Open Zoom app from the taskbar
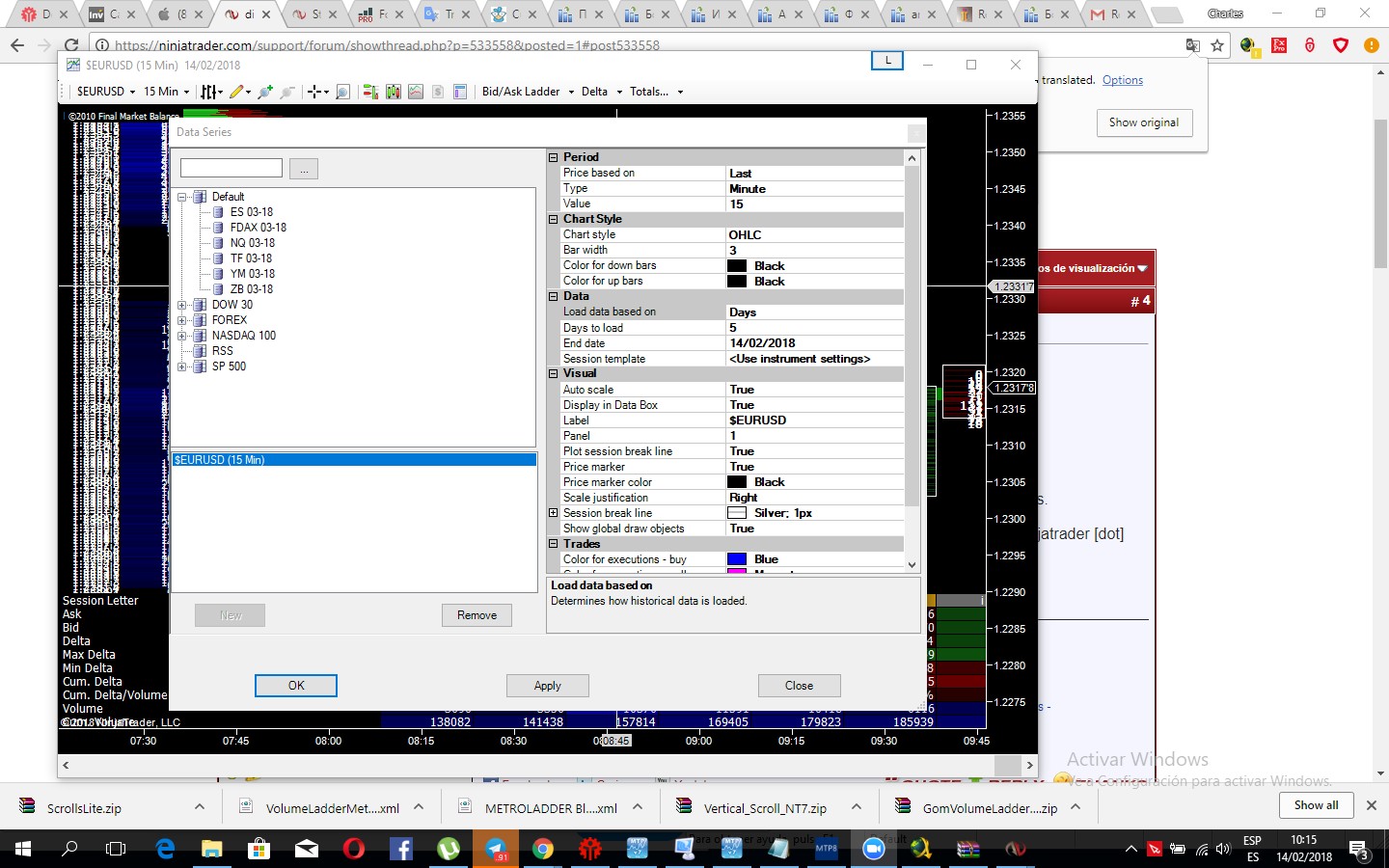 874,849
